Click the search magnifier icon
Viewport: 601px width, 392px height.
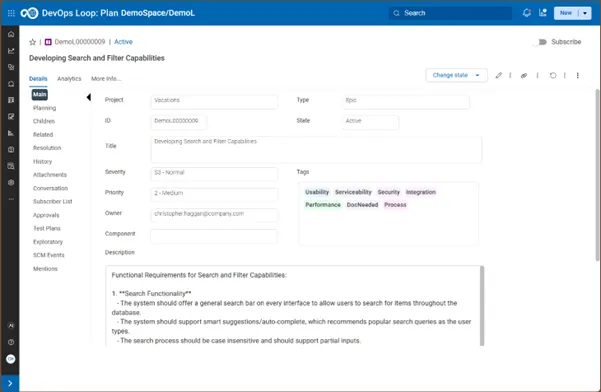(x=396, y=13)
